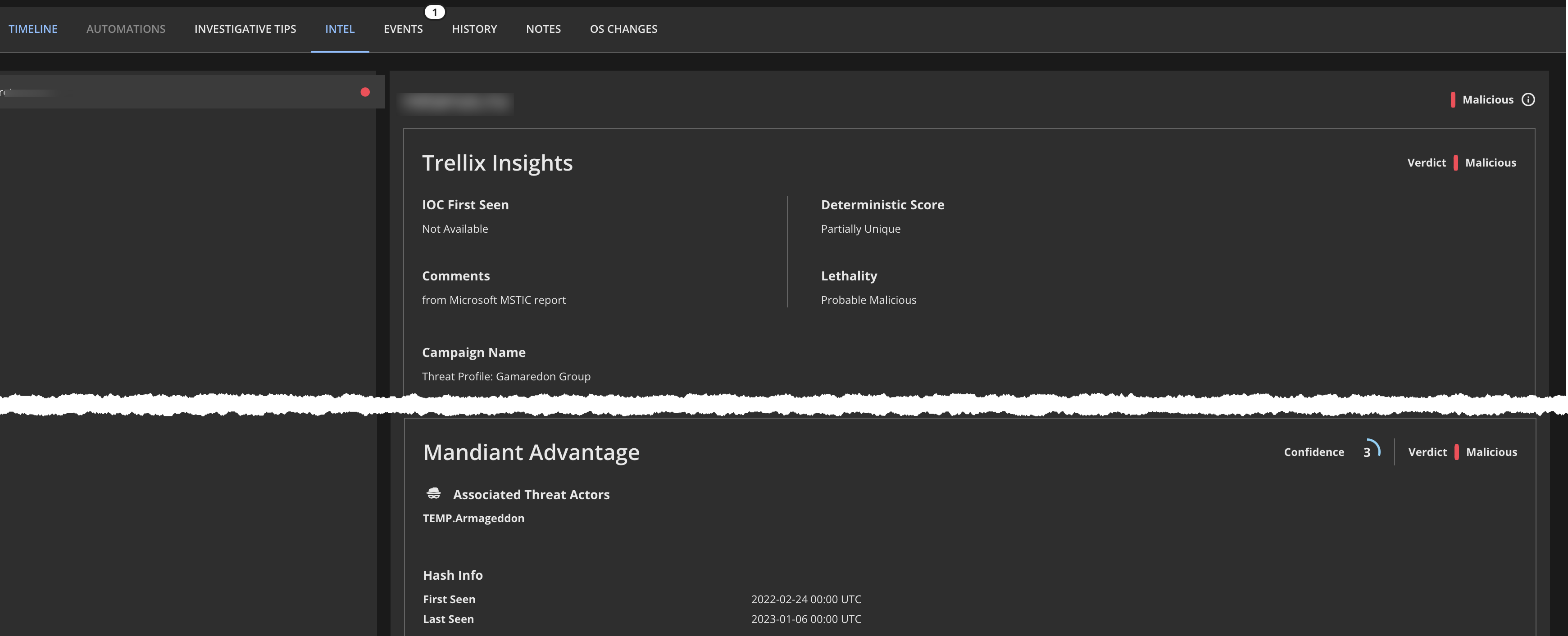The height and width of the screenshot is (636, 1568).
Task: Click the Hash Info heading
Action: click(453, 575)
